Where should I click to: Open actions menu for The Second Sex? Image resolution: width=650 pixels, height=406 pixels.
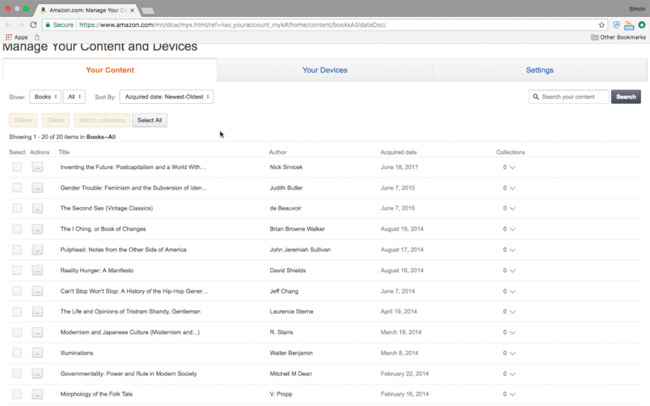click(x=37, y=208)
